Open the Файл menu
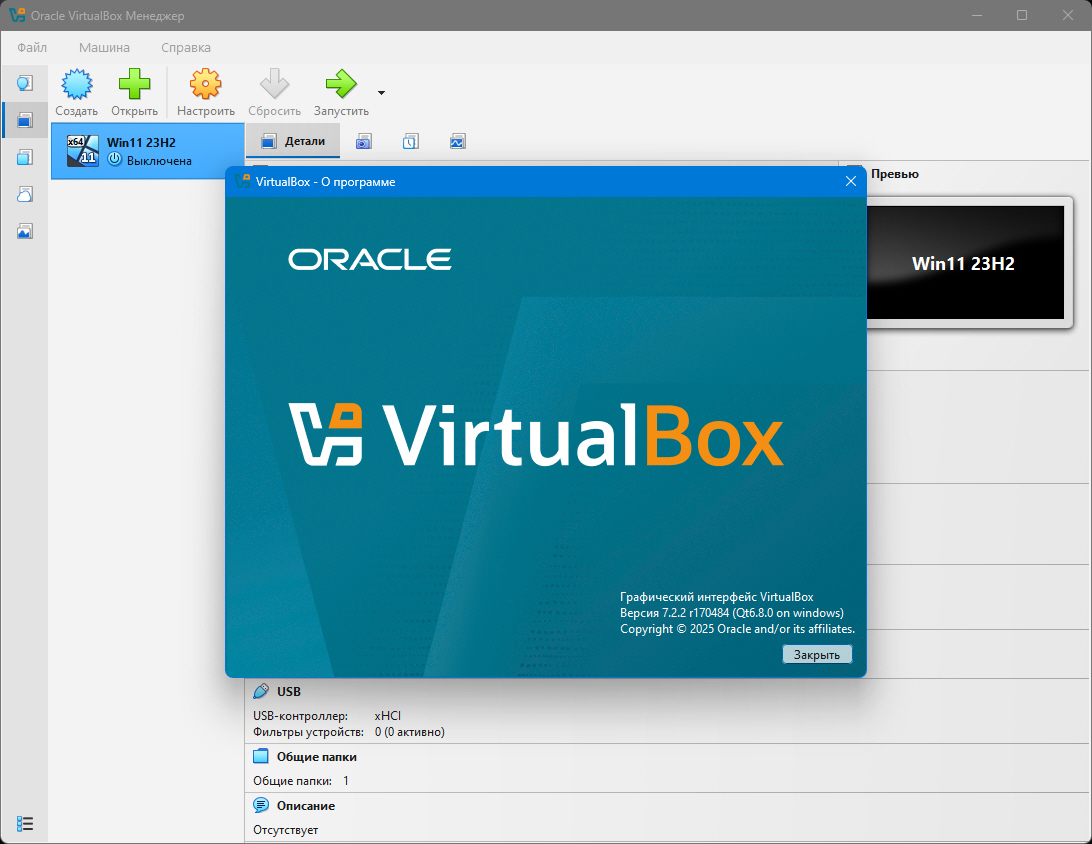The image size is (1092, 844). (32, 47)
